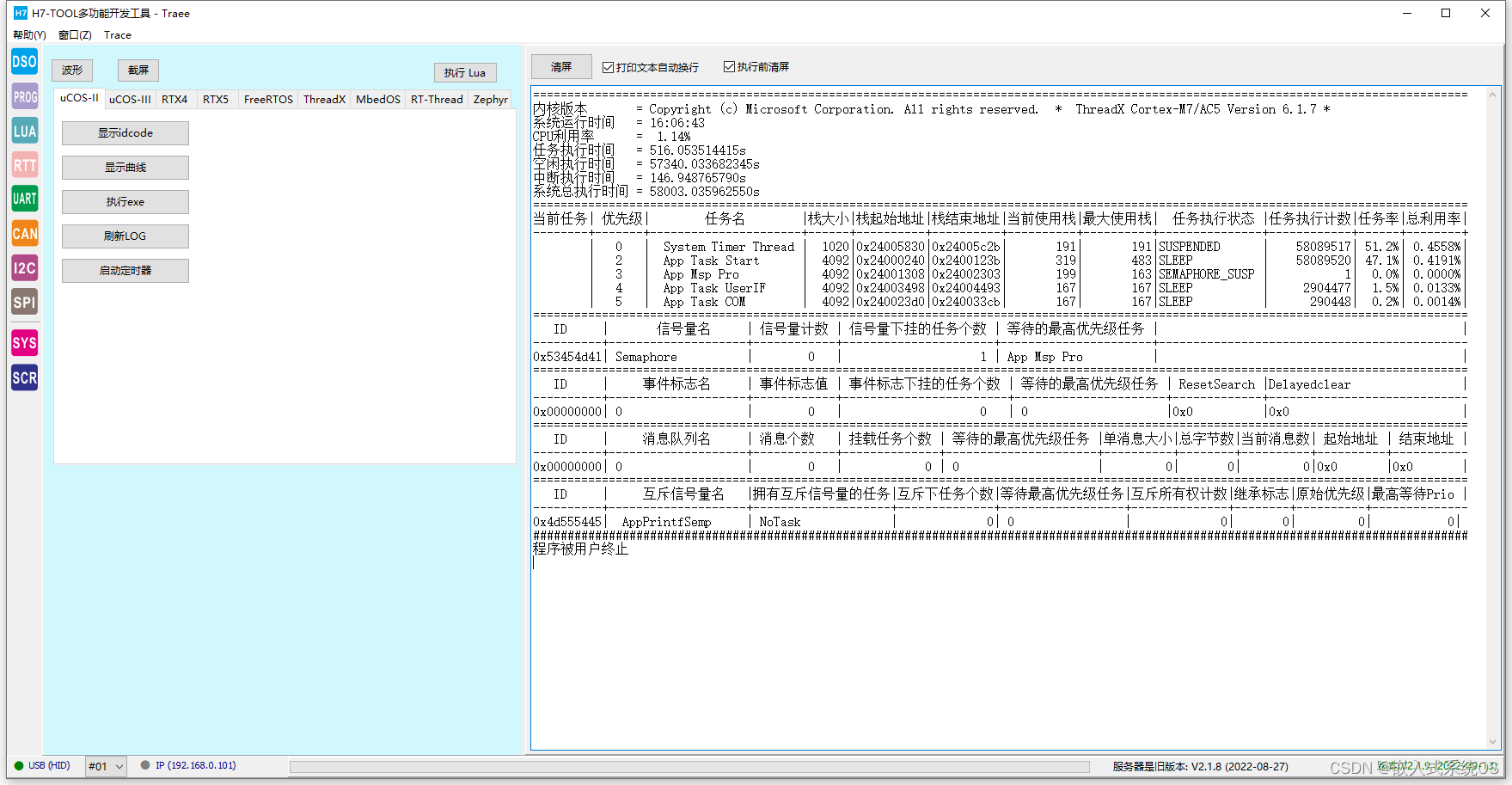This screenshot has width=1512, height=785.
Task: Expand the #01 device dropdown
Action: tap(106, 766)
